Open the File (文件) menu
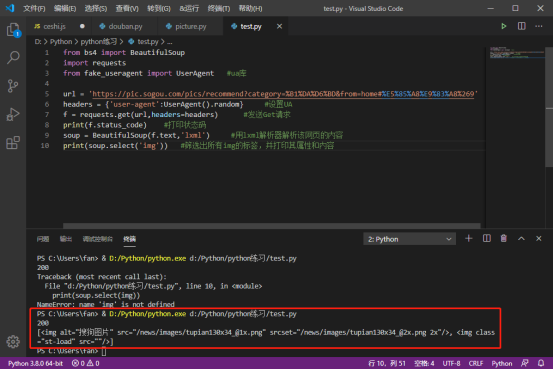553x370 pixels. [34, 8]
